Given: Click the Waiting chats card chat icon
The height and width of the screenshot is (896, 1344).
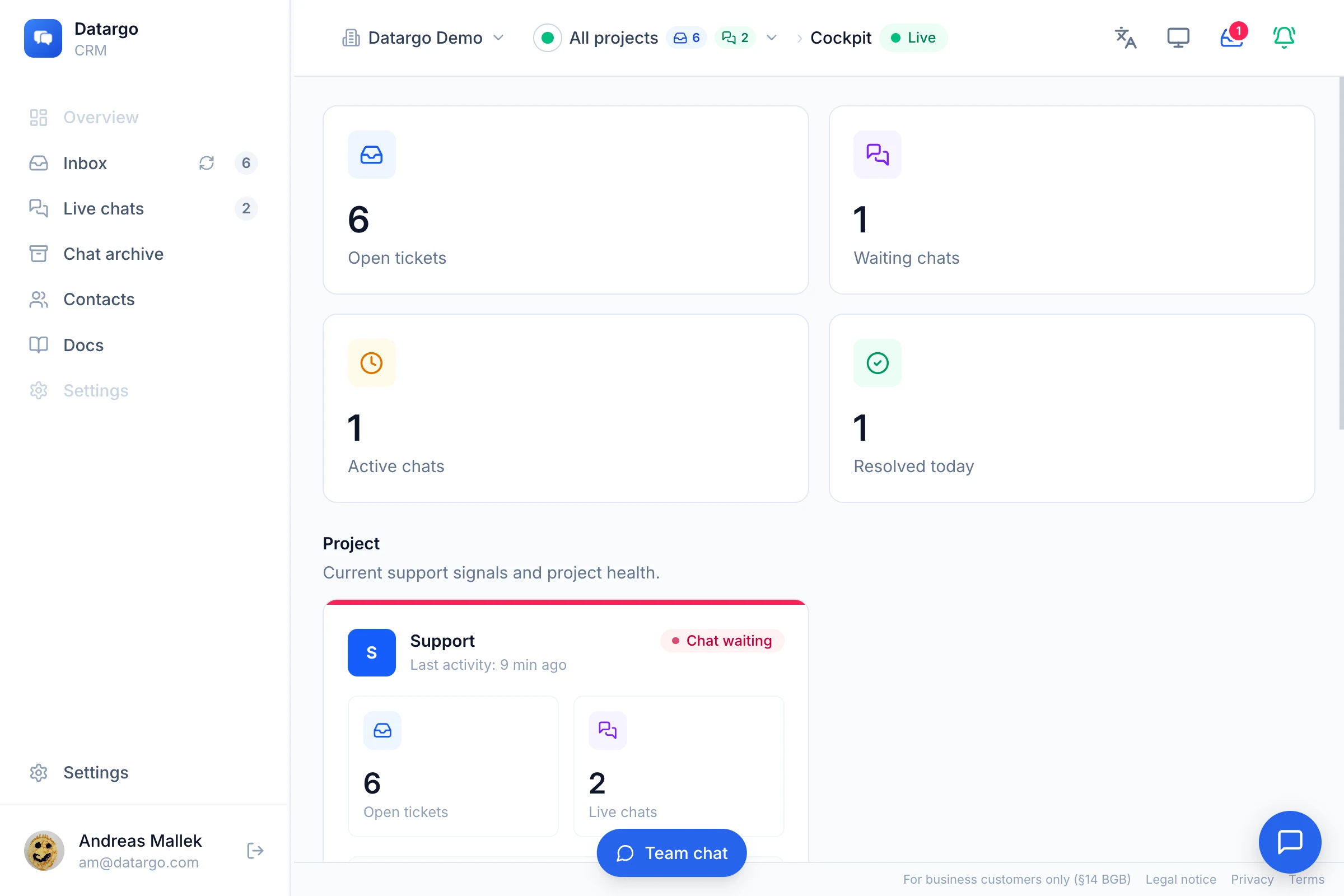Looking at the screenshot, I should (x=877, y=155).
